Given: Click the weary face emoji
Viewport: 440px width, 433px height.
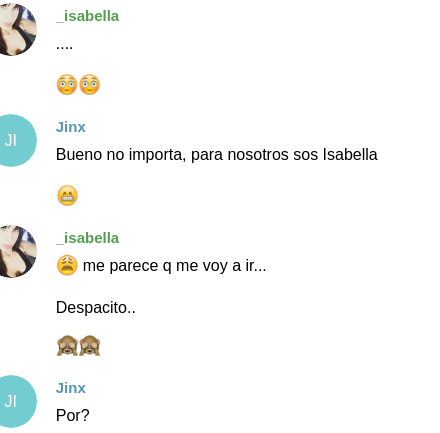Looking at the screenshot, I should pos(67,265).
